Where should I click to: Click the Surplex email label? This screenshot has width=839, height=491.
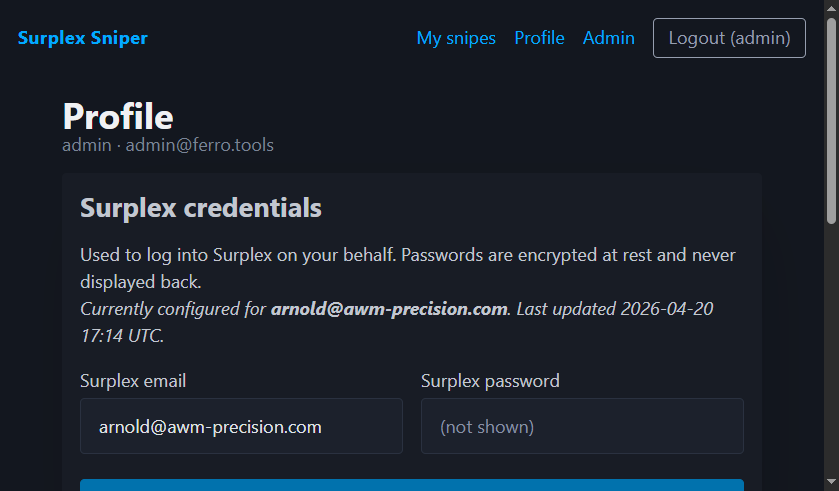pos(133,381)
